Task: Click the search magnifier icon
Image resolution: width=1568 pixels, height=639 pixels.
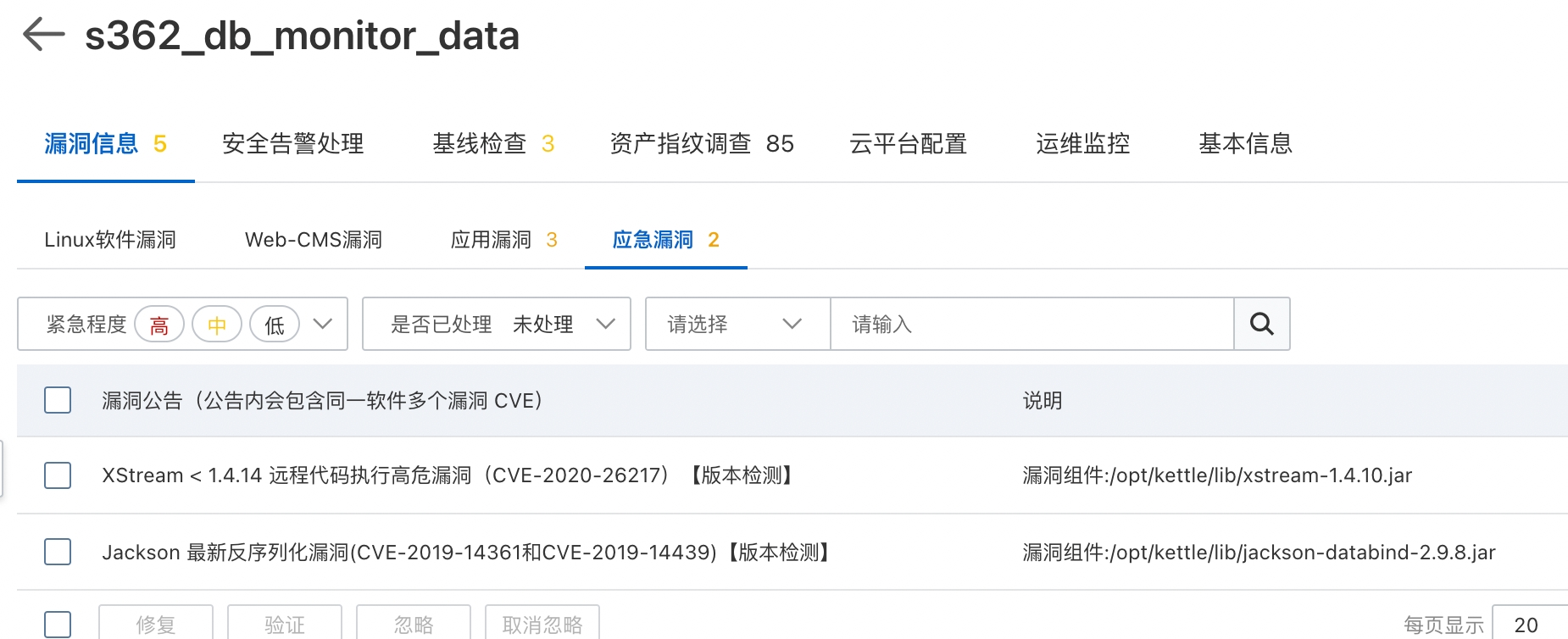Action: 1261,324
